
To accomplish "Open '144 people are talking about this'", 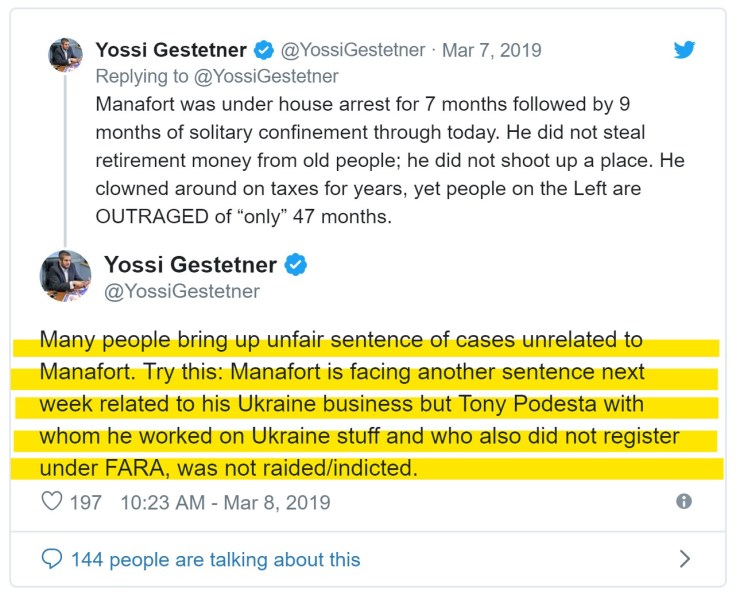I will (x=215, y=559).
